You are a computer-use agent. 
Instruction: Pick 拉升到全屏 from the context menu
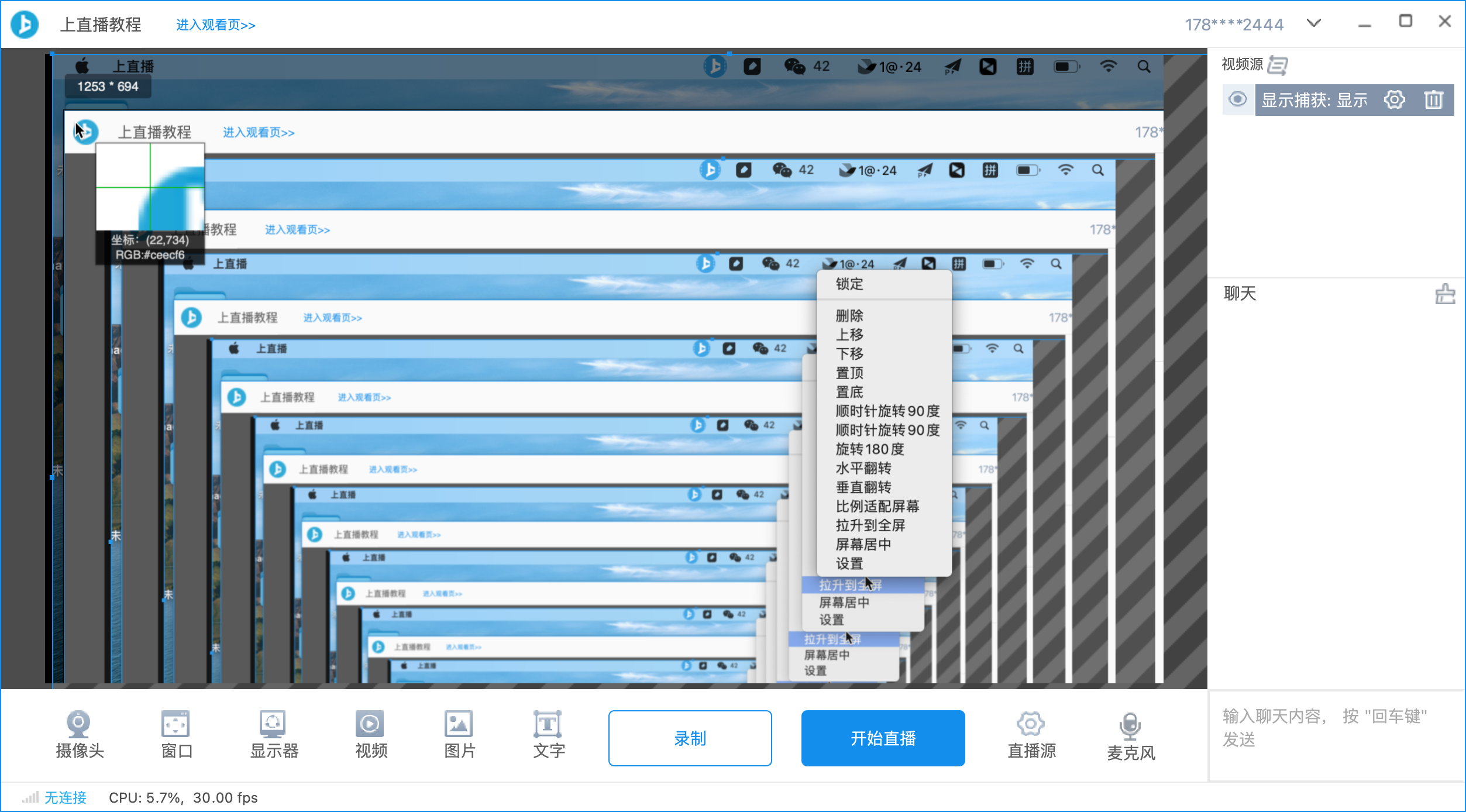[x=870, y=525]
